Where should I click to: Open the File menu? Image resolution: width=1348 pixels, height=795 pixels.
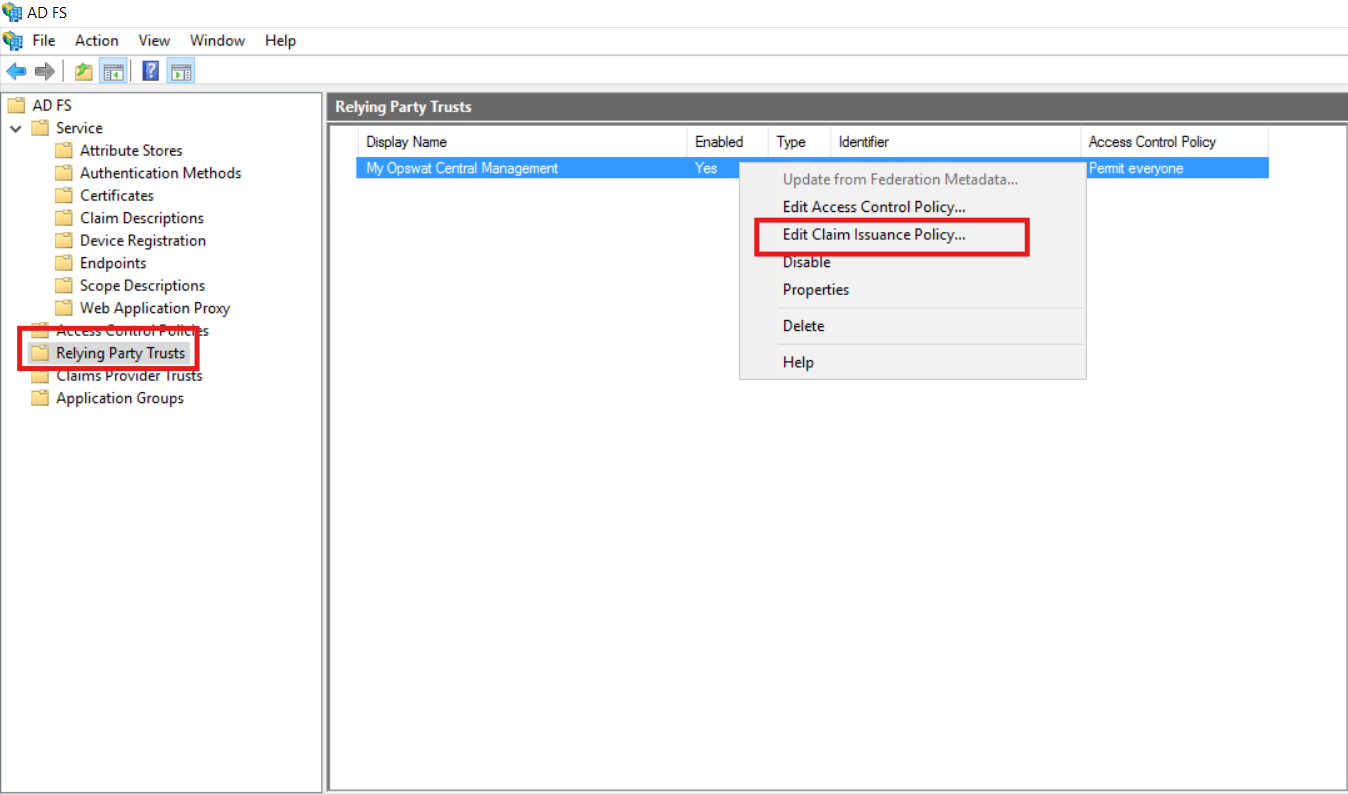(44, 41)
